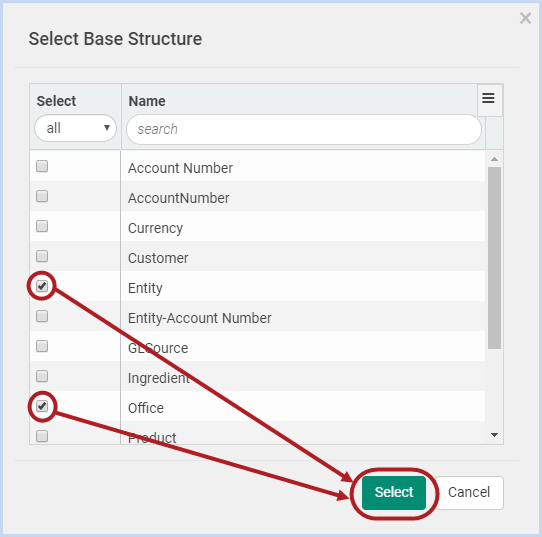Click the scrollbar up arrow

(x=494, y=159)
